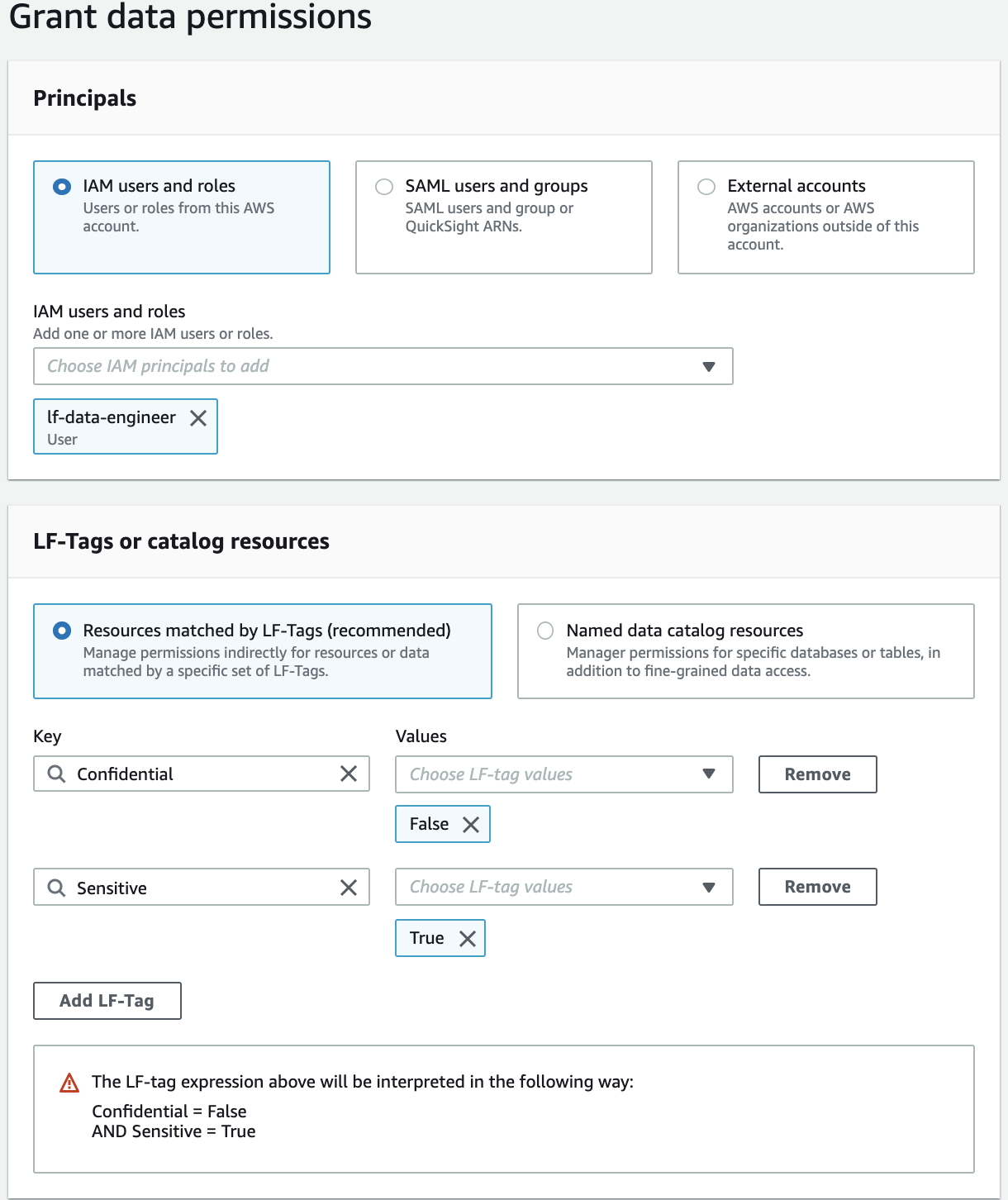
Task: Click the warning icon in the LF-tag expression box
Action: click(x=70, y=1083)
